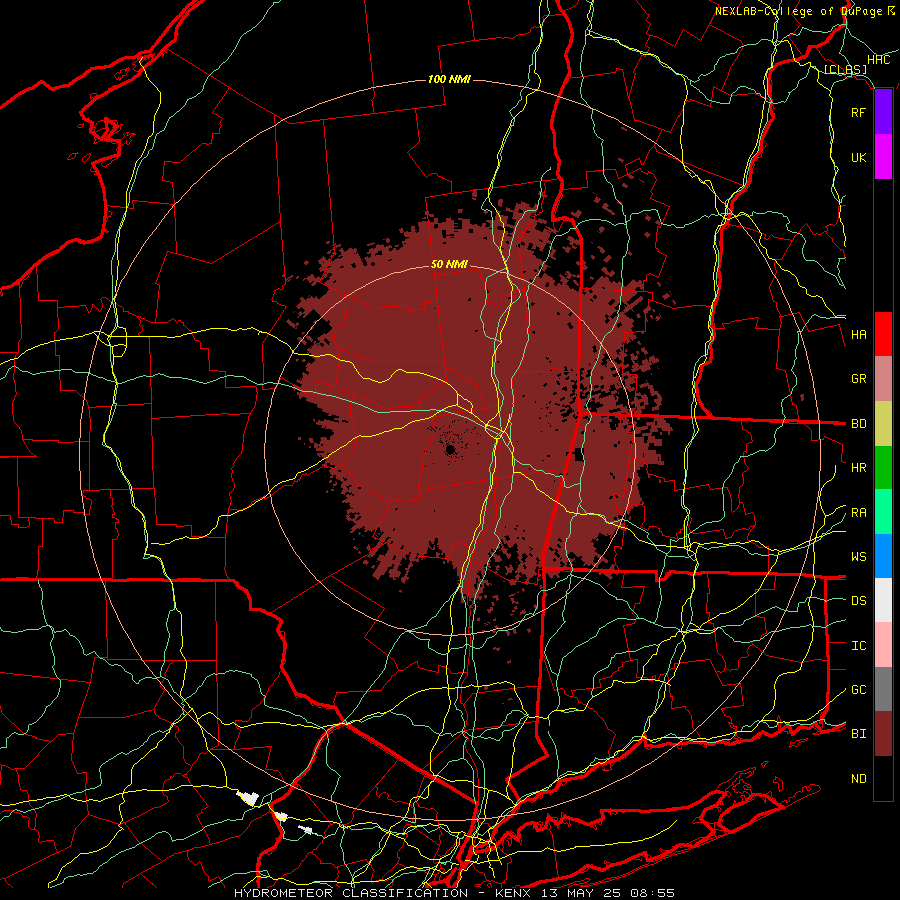The width and height of the screenshot is (900, 900).
Task: Click the 50 NMI range ring label
Action: click(x=449, y=264)
